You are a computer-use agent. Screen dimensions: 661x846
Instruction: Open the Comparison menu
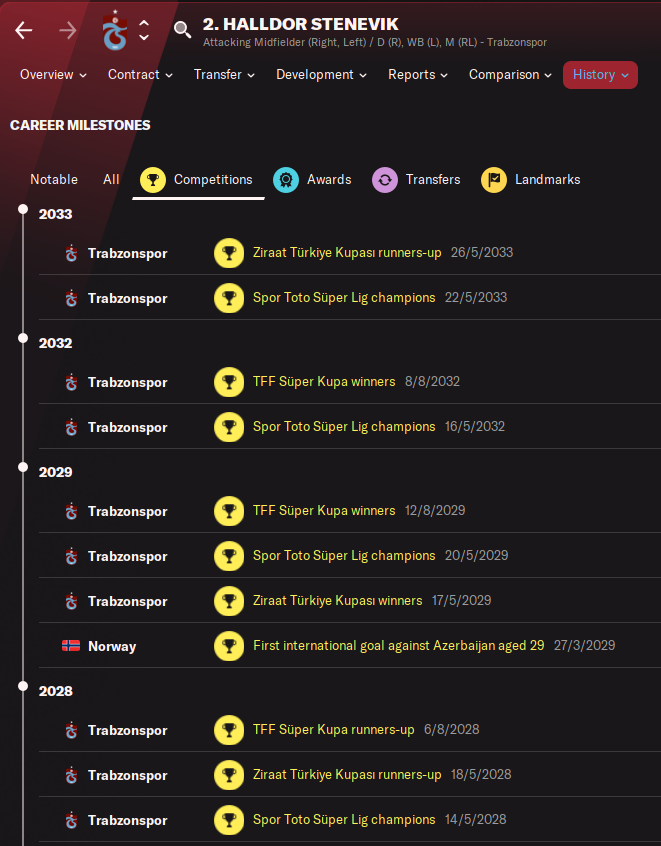click(510, 75)
